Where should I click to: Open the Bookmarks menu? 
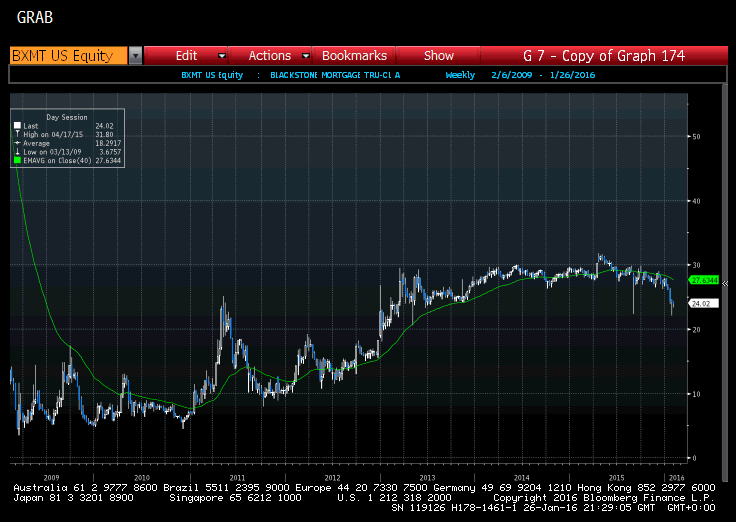tap(354, 56)
